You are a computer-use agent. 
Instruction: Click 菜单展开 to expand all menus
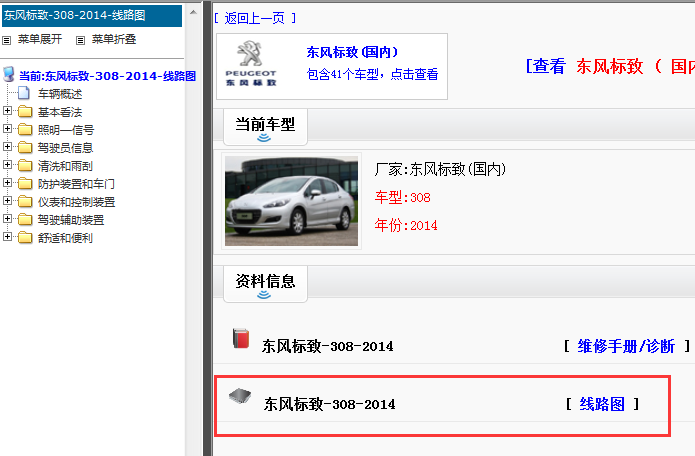[40, 39]
